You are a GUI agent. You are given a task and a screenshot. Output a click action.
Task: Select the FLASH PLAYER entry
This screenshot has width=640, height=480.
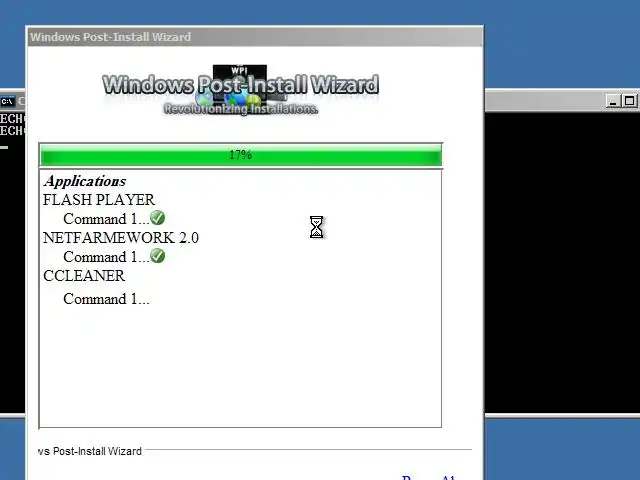[99, 200]
